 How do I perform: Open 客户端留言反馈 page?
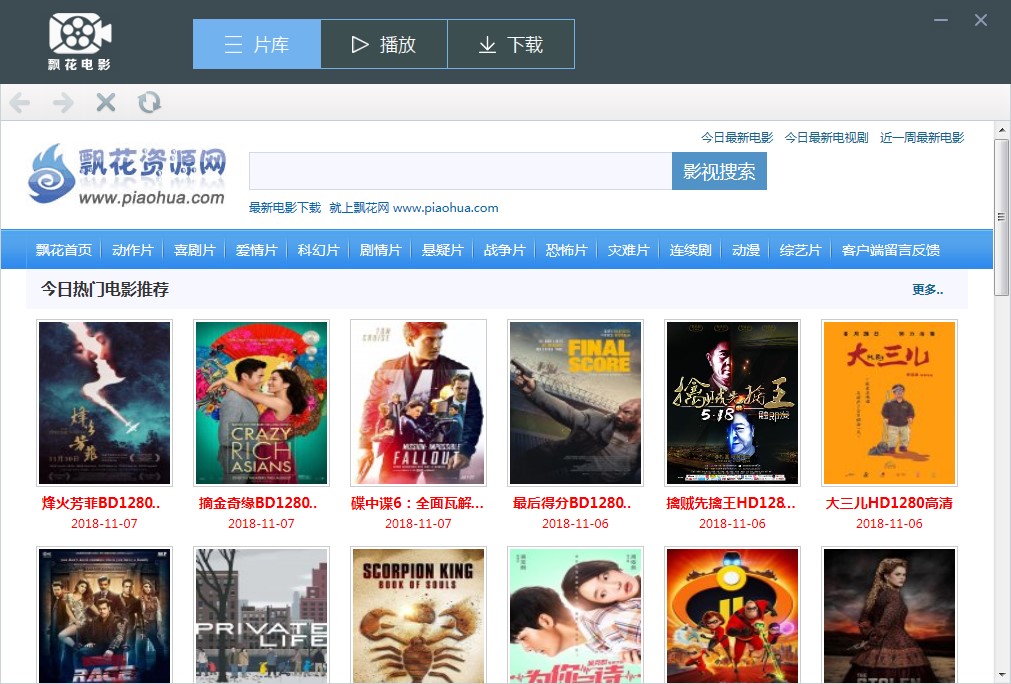tap(890, 250)
